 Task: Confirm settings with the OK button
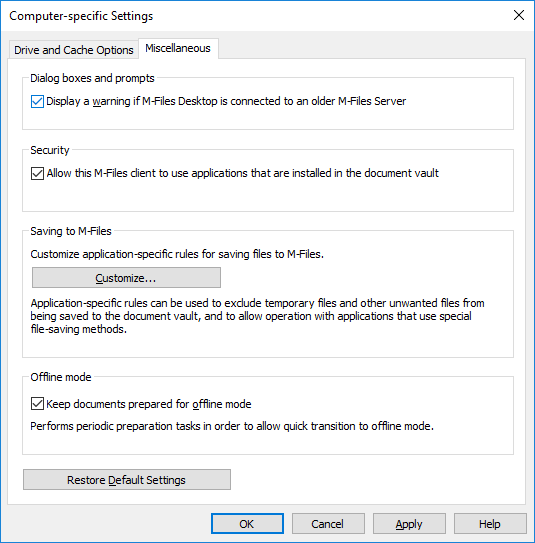pyautogui.click(x=247, y=524)
